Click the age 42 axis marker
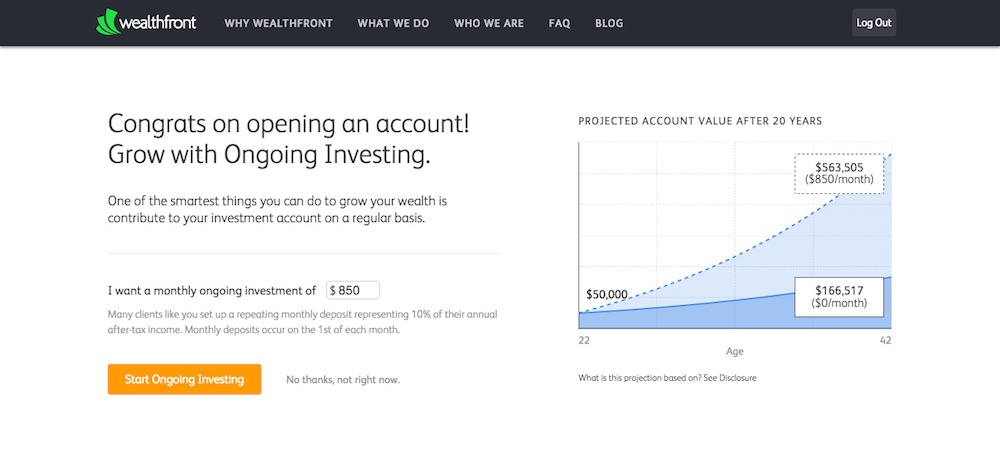 click(x=884, y=340)
